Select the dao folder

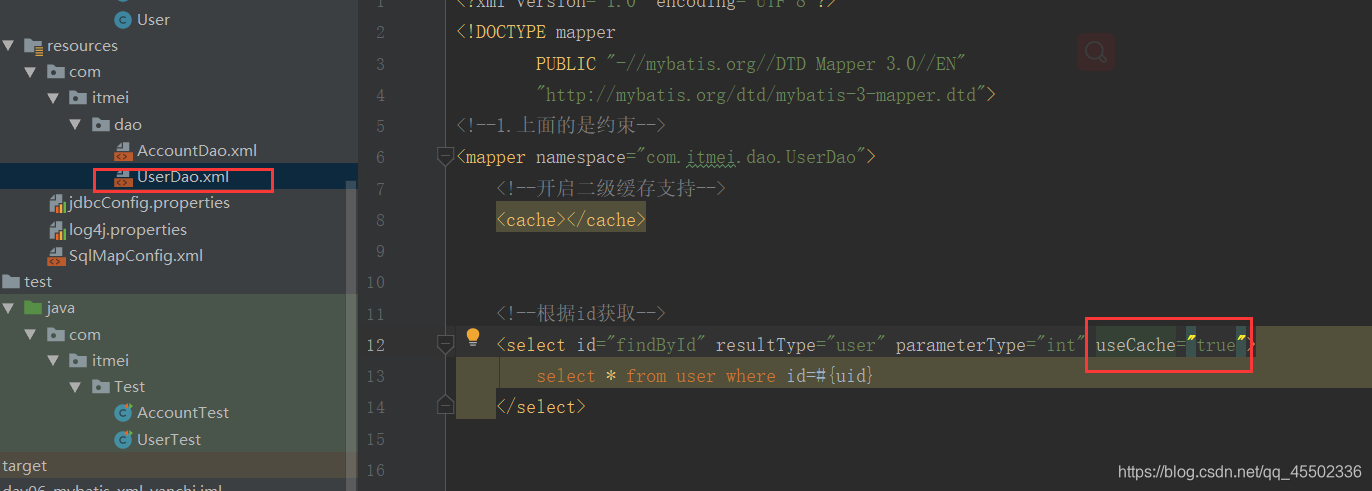pos(128,124)
